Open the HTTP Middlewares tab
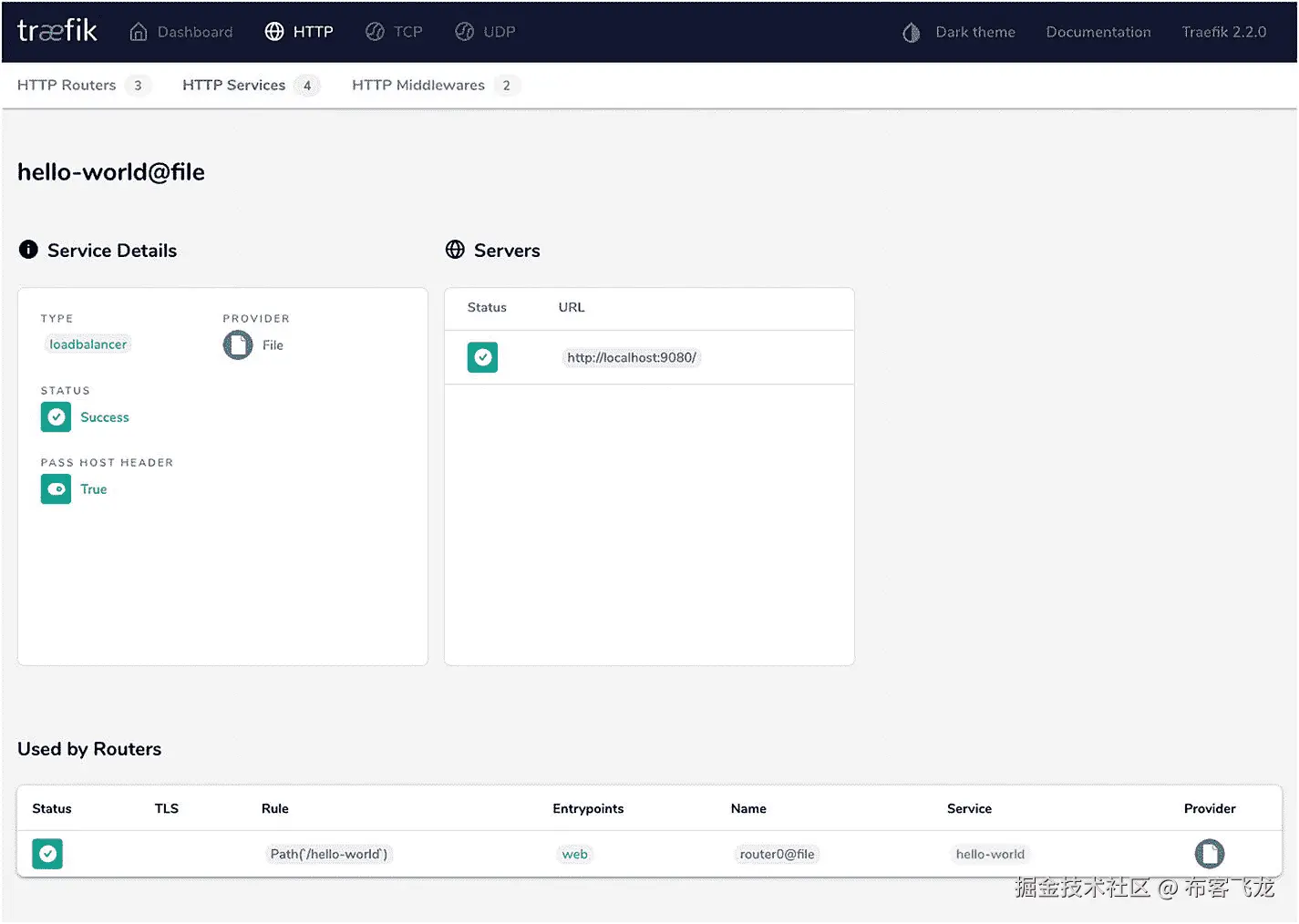The image size is (1299, 924). [418, 85]
